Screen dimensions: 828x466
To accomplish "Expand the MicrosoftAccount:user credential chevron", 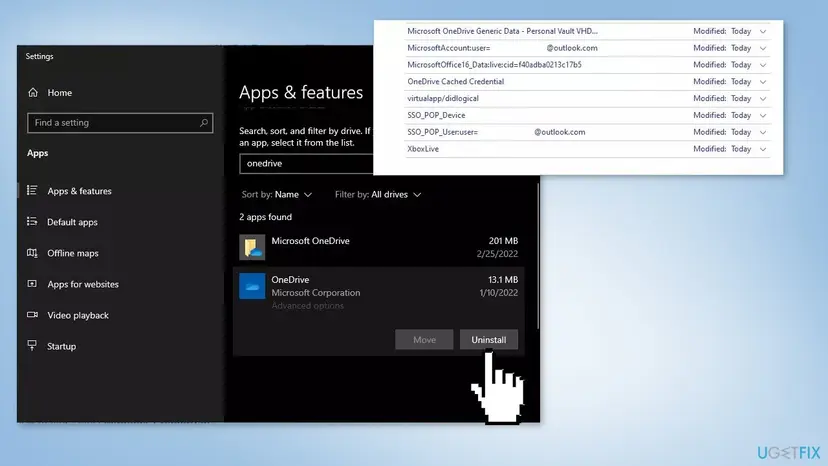I will (x=763, y=48).
